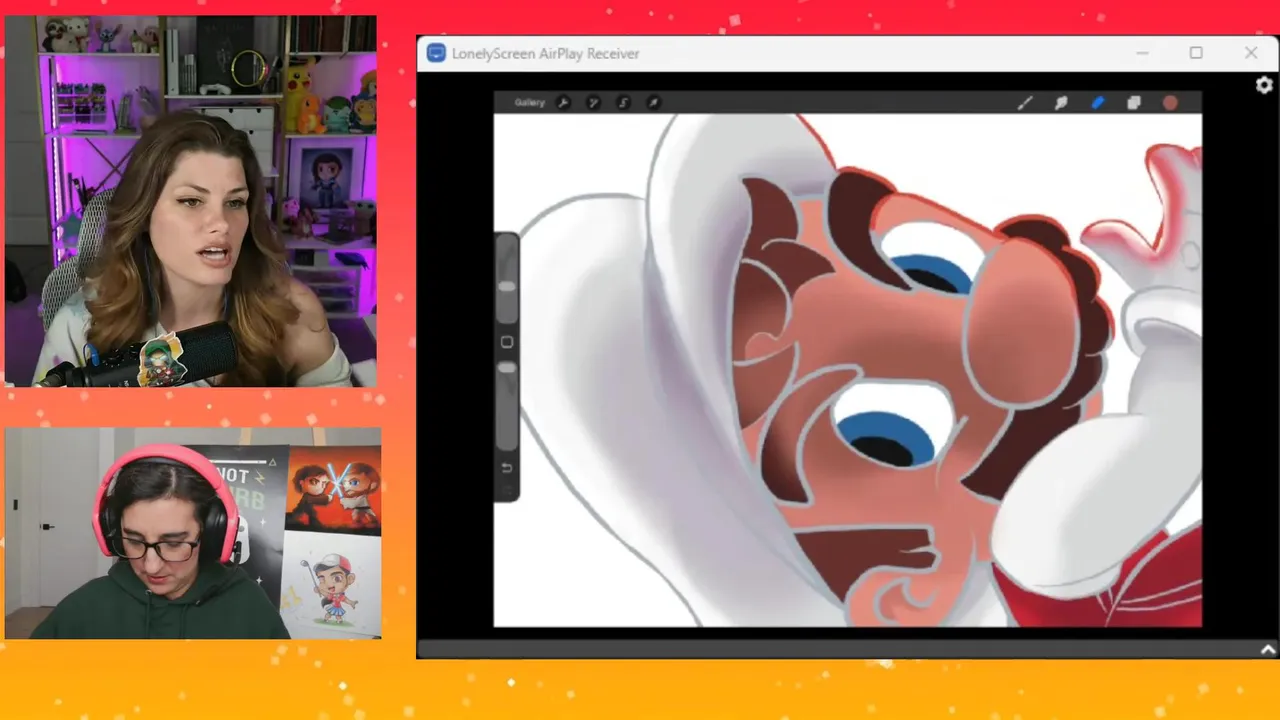Screen dimensions: 1280x720
Task: Click the LonelyScreen AirPlay Receiver title text
Action: click(x=545, y=54)
